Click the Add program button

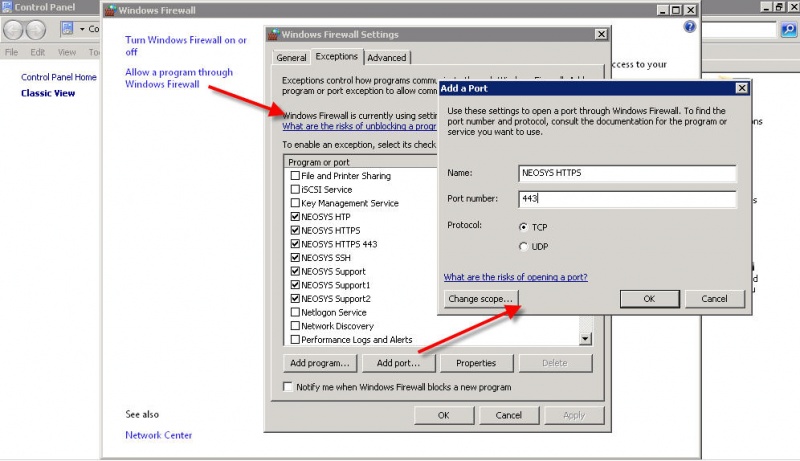tap(320, 363)
